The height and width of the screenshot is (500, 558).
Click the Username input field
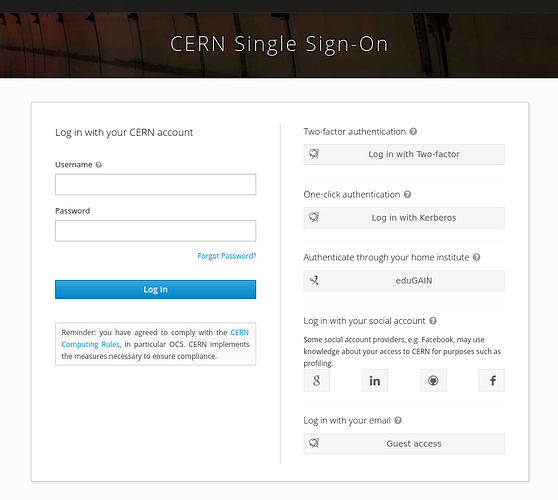(x=156, y=184)
